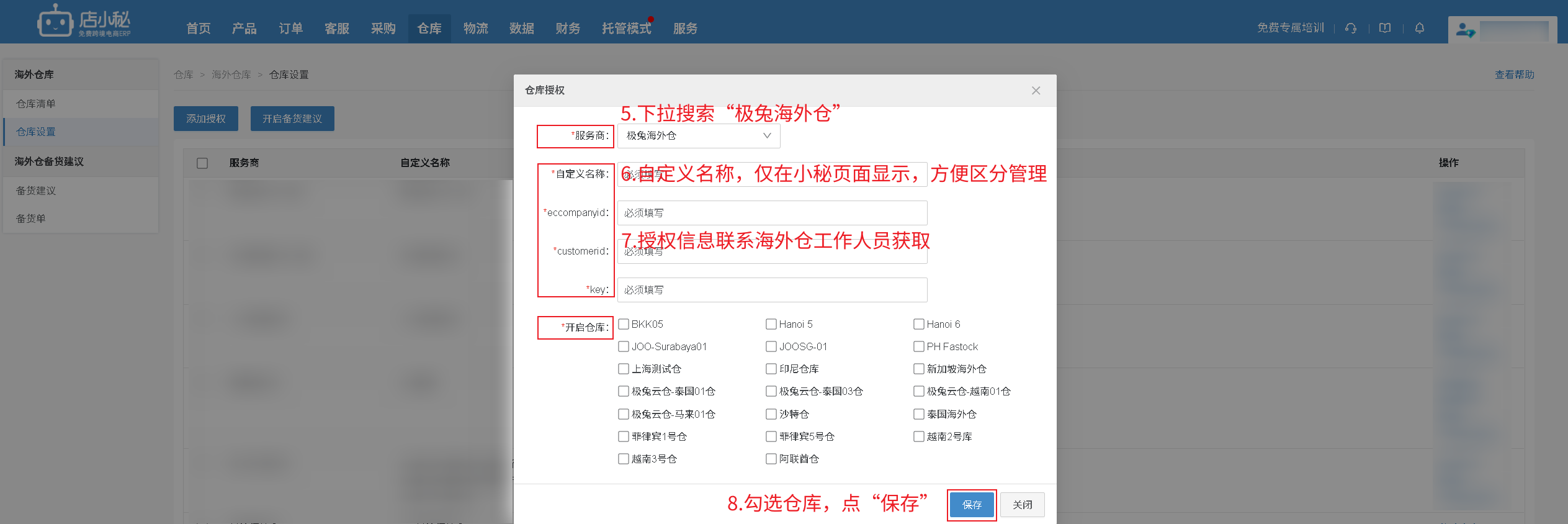Open the book help manual icon

pos(1385,28)
